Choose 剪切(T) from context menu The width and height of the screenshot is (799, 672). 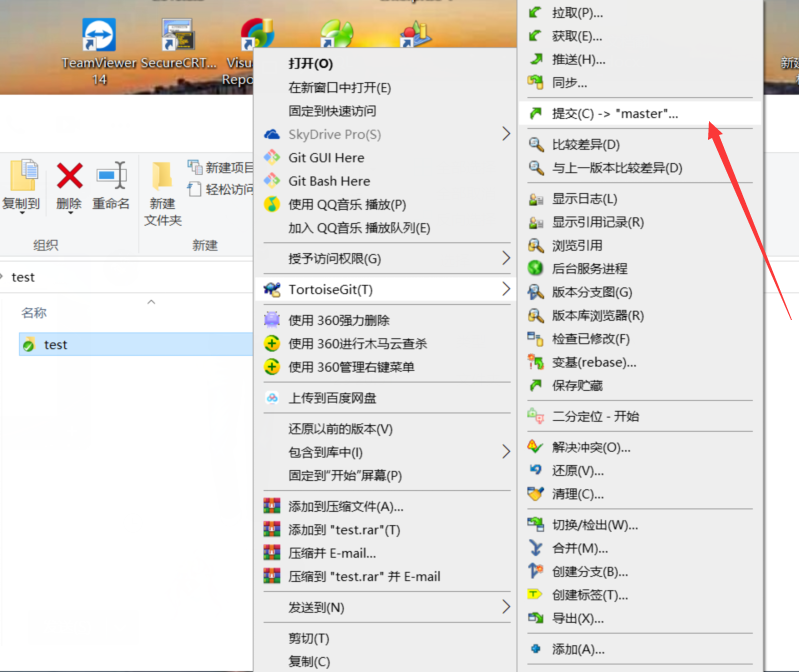[x=309, y=638]
